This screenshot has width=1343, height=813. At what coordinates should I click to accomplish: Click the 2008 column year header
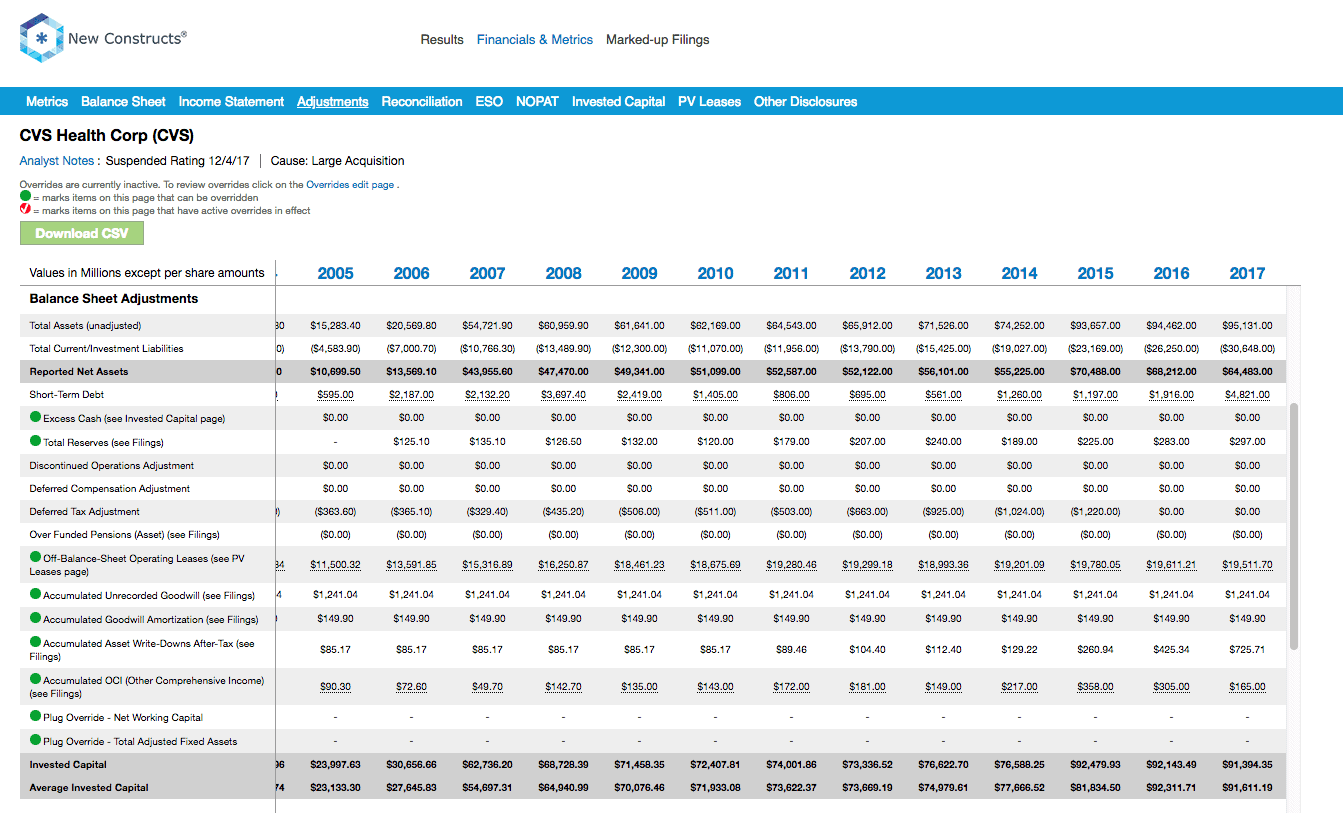pos(563,273)
